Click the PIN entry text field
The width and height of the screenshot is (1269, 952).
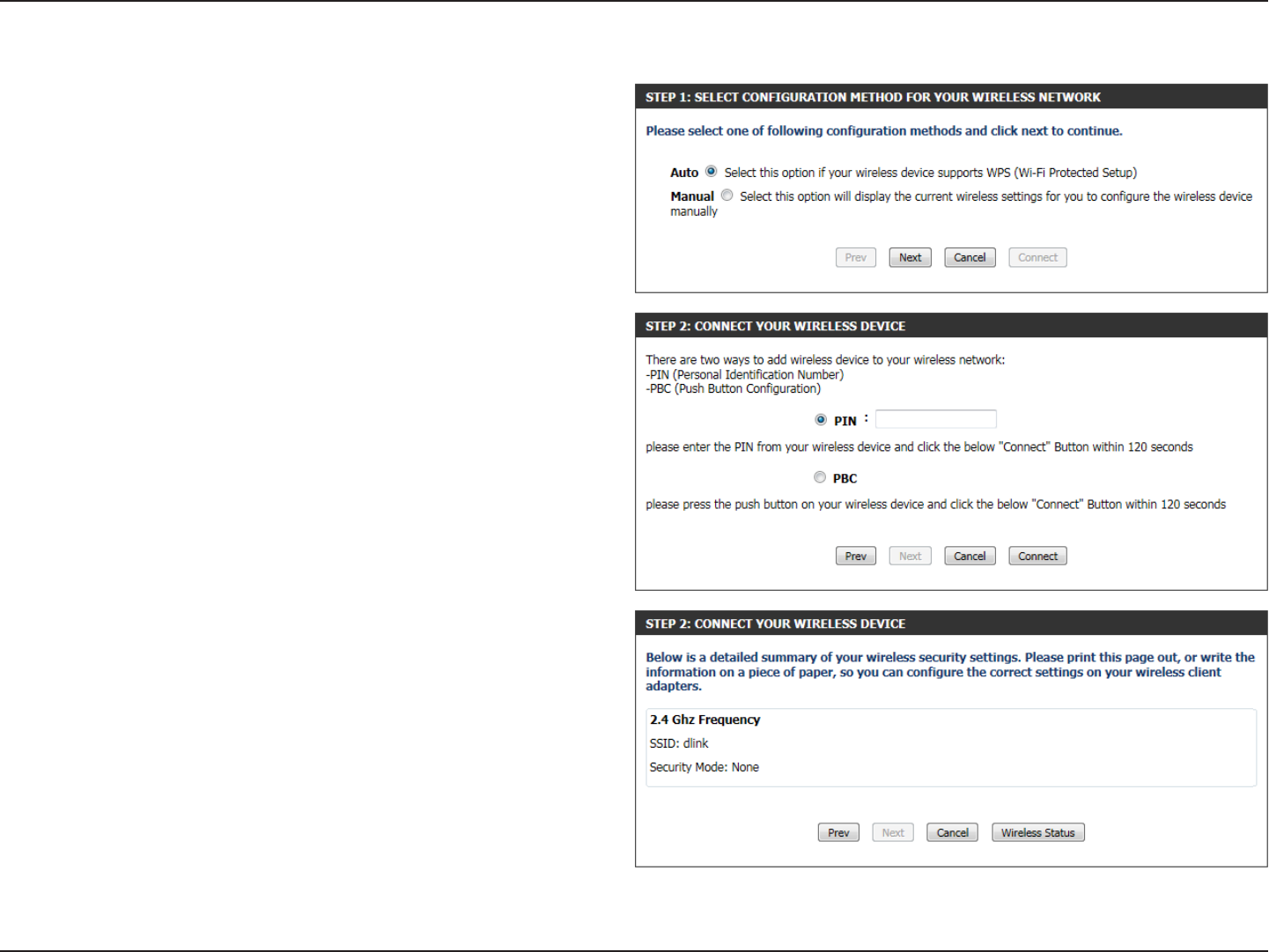tap(936, 419)
